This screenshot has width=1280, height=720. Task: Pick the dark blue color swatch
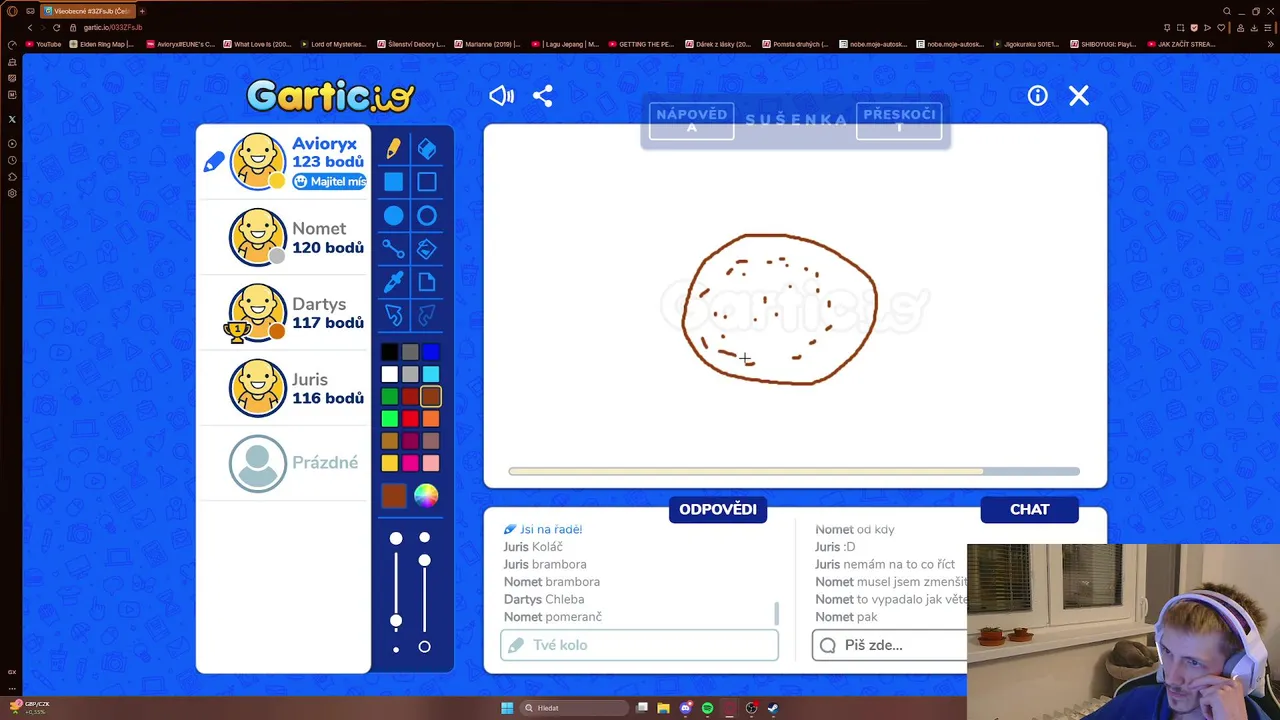click(431, 352)
